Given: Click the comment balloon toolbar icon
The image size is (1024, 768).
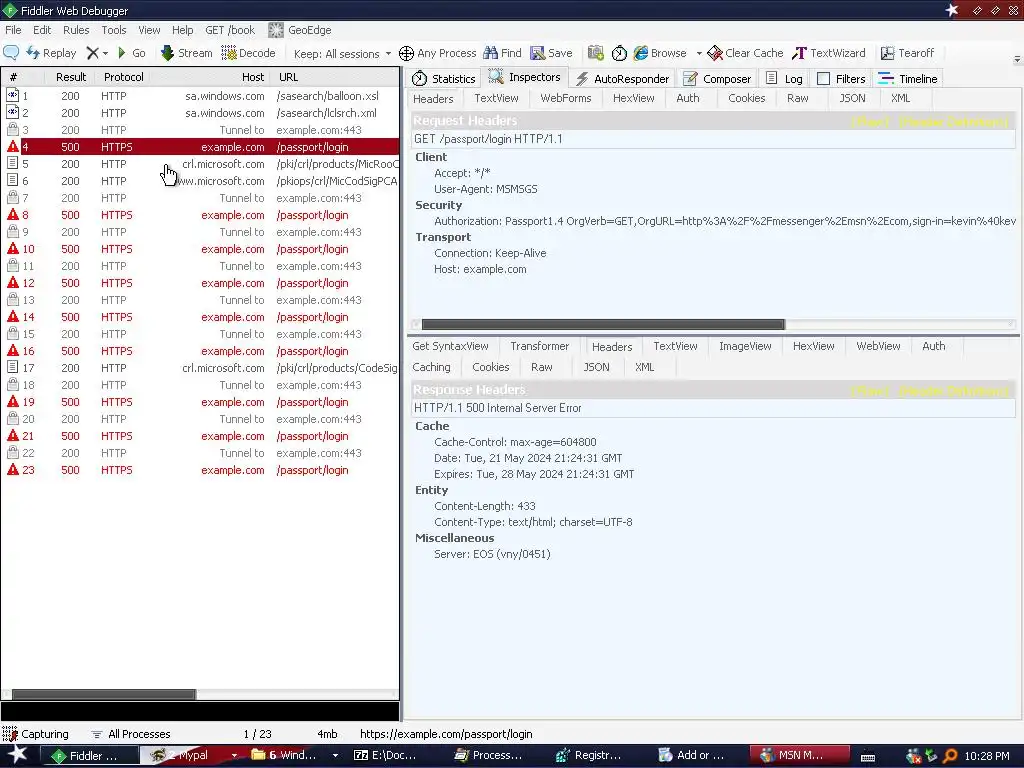Looking at the screenshot, I should pyautogui.click(x=11, y=53).
